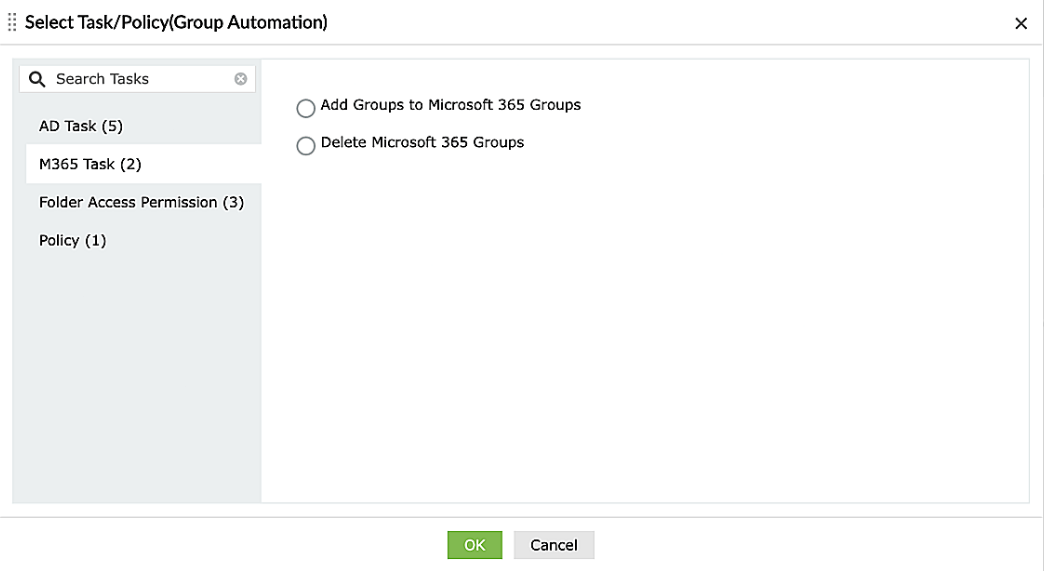Click the empty footer area right of Cancel

point(800,545)
